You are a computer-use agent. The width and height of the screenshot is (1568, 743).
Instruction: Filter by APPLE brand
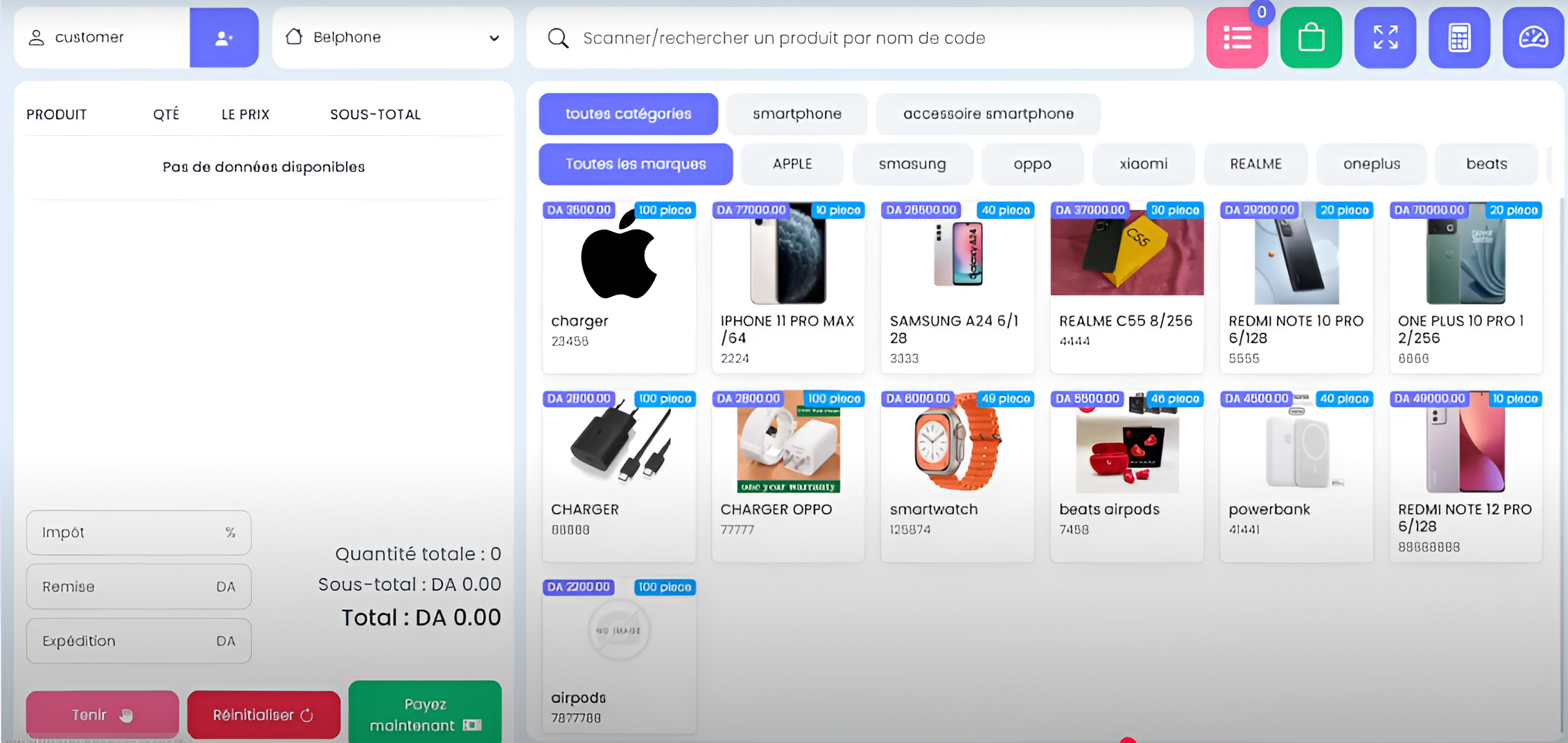pyautogui.click(x=792, y=164)
